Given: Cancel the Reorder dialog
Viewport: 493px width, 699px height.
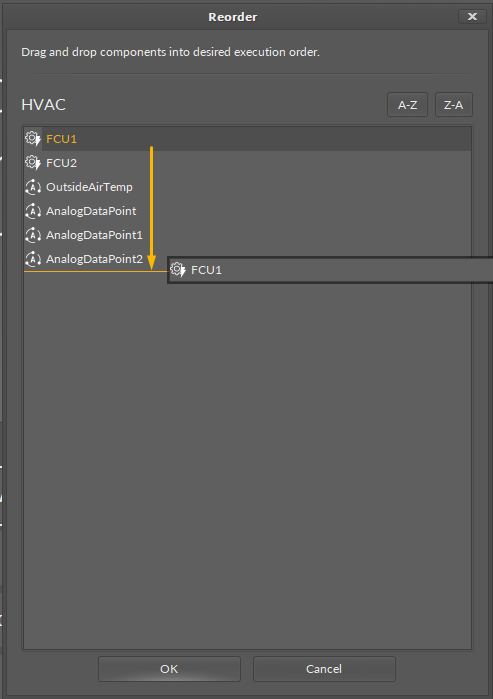Looking at the screenshot, I should [x=324, y=669].
